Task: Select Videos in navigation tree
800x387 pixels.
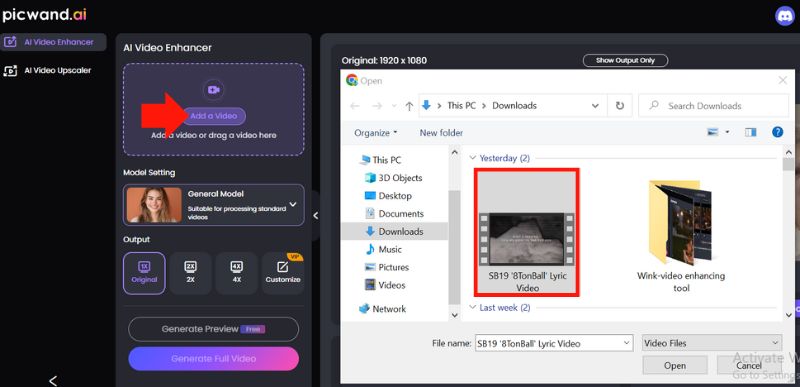Action: (x=385, y=285)
